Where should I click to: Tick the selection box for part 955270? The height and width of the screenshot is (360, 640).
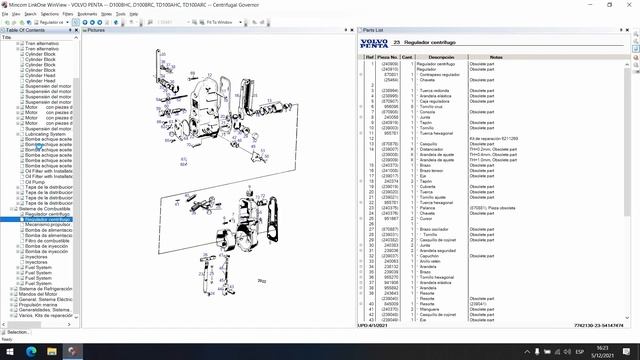coord(361,277)
